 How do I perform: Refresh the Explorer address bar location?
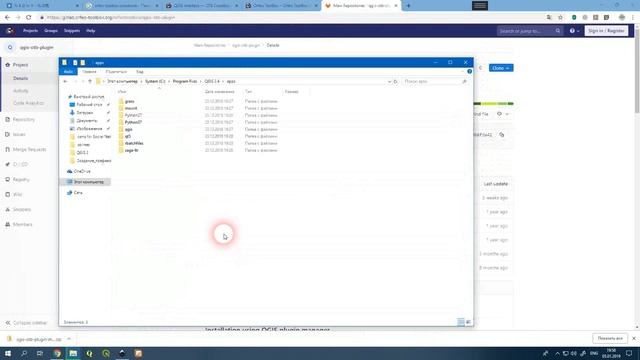395,82
